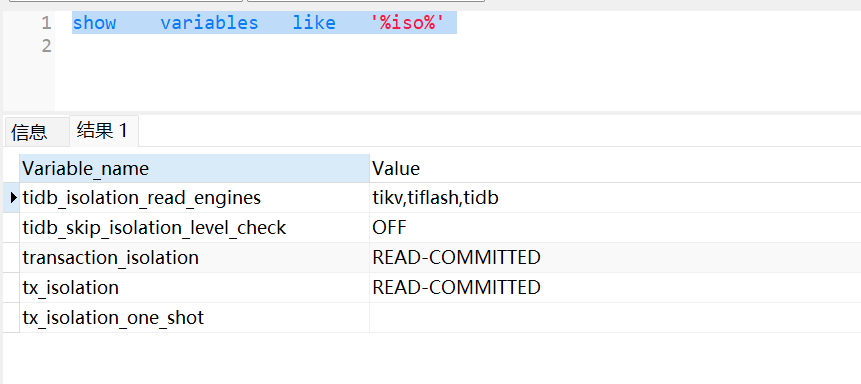Click line number 1 in the gutter
The width and height of the screenshot is (861, 384).
click(46, 23)
